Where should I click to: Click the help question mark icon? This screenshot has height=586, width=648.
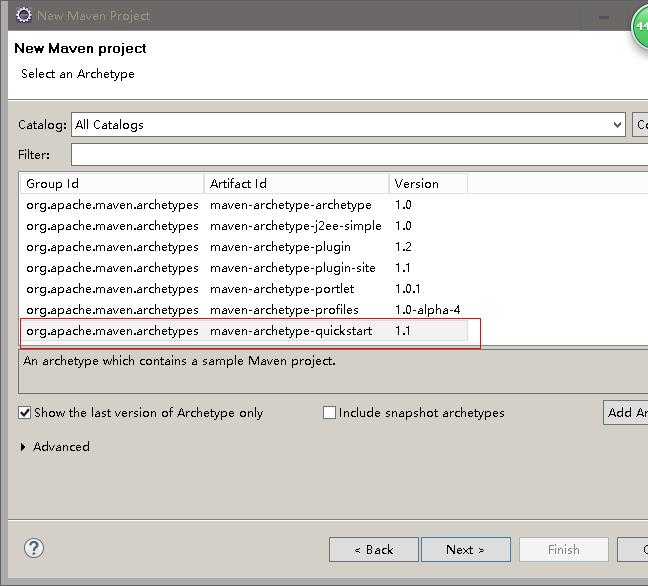[34, 548]
